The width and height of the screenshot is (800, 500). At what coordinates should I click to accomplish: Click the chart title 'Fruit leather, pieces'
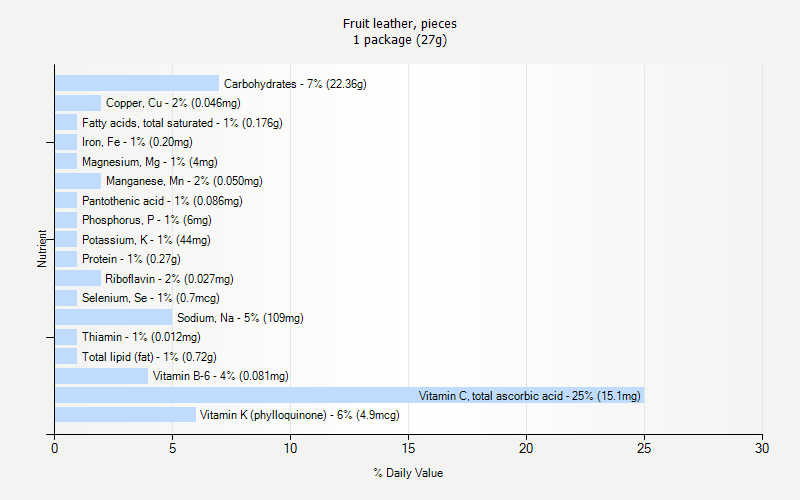pyautogui.click(x=399, y=23)
